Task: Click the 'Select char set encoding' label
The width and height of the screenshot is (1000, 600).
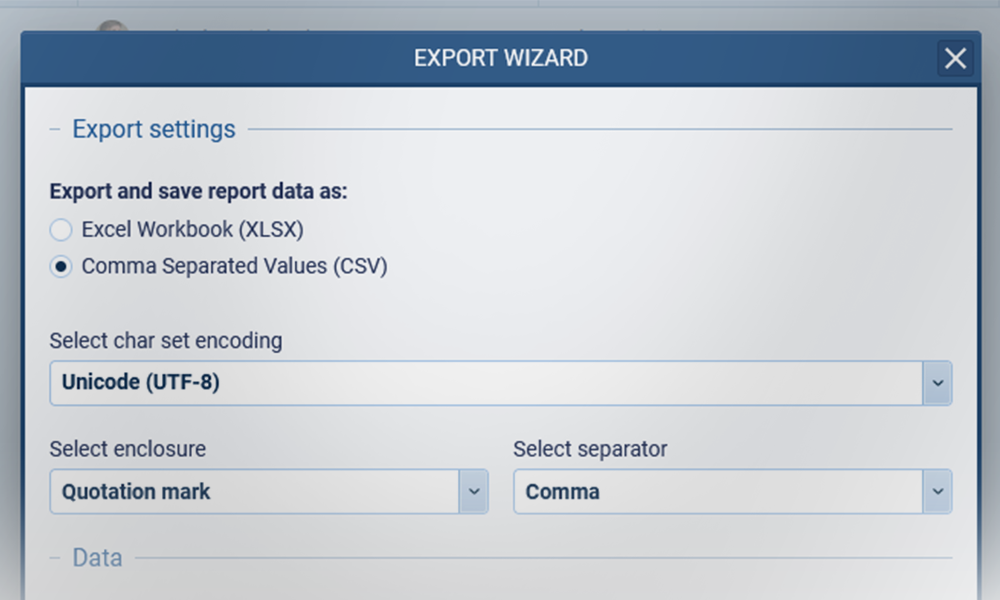Action: coord(166,340)
